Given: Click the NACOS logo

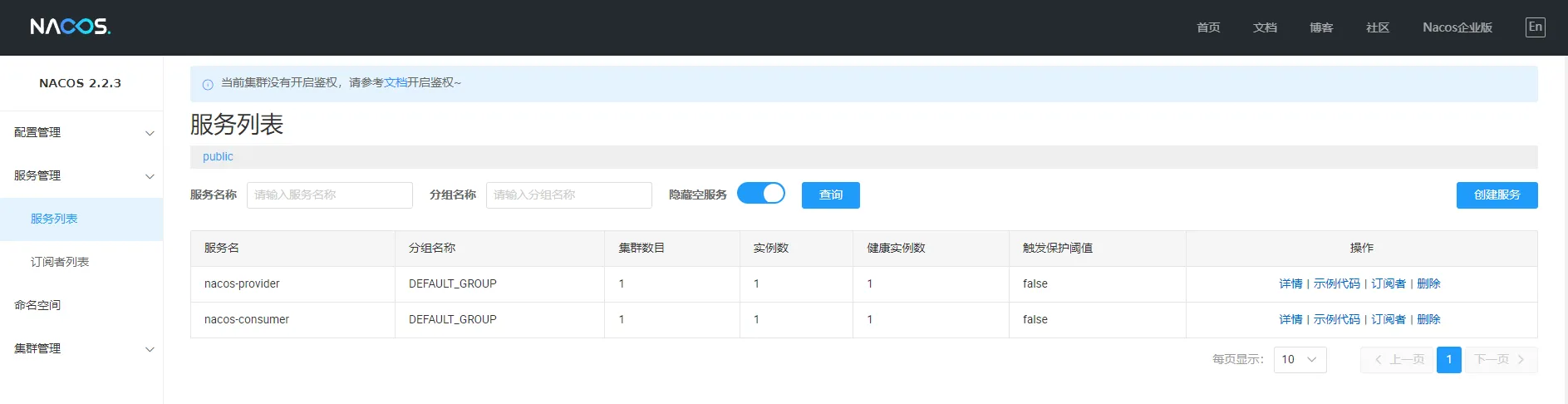Looking at the screenshot, I should [71, 27].
